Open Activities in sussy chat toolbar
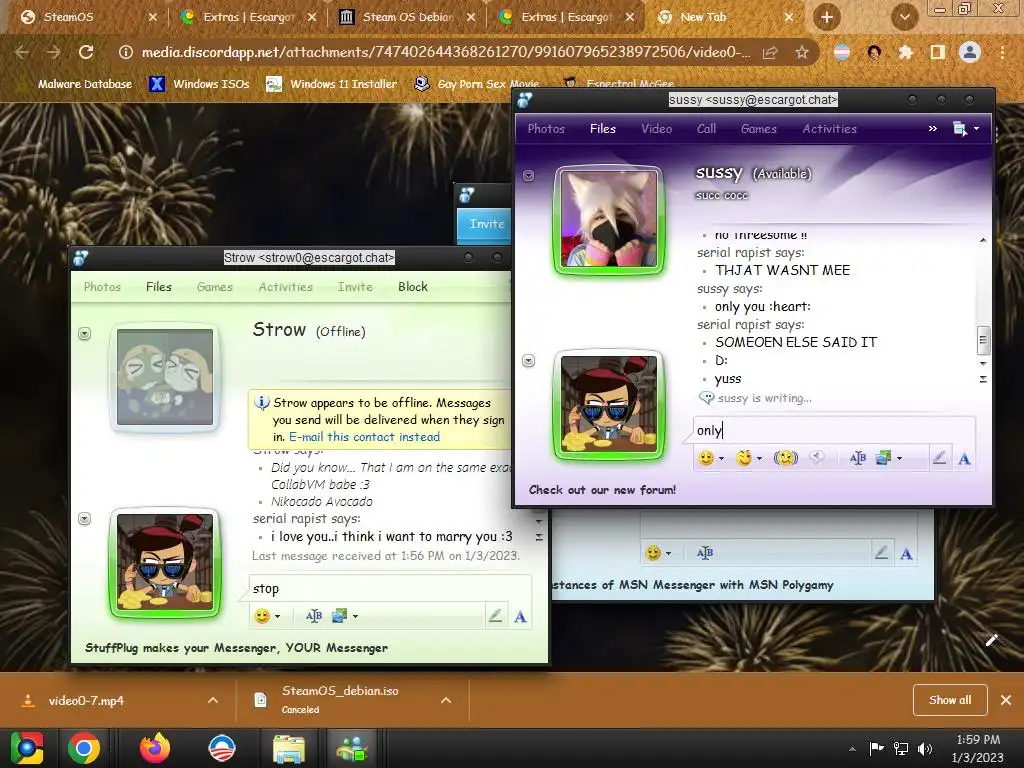The height and width of the screenshot is (768, 1024). [829, 129]
